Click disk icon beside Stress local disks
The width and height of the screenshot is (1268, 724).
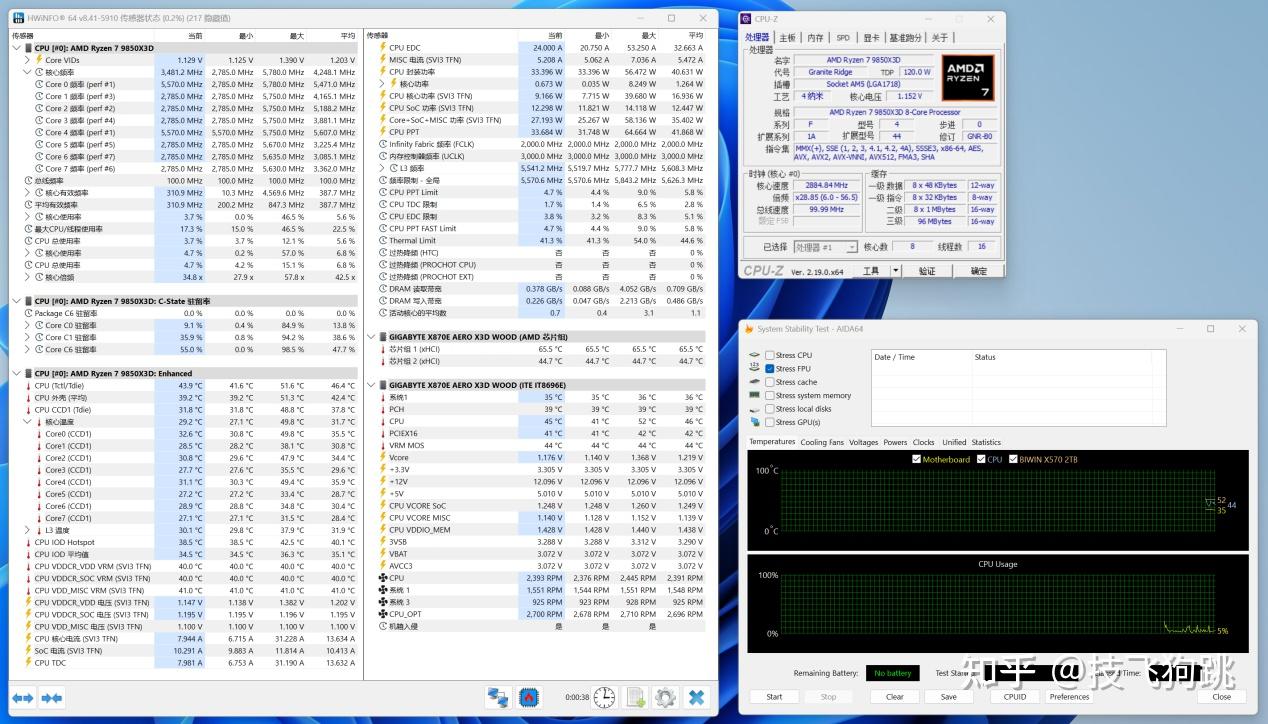[754, 409]
